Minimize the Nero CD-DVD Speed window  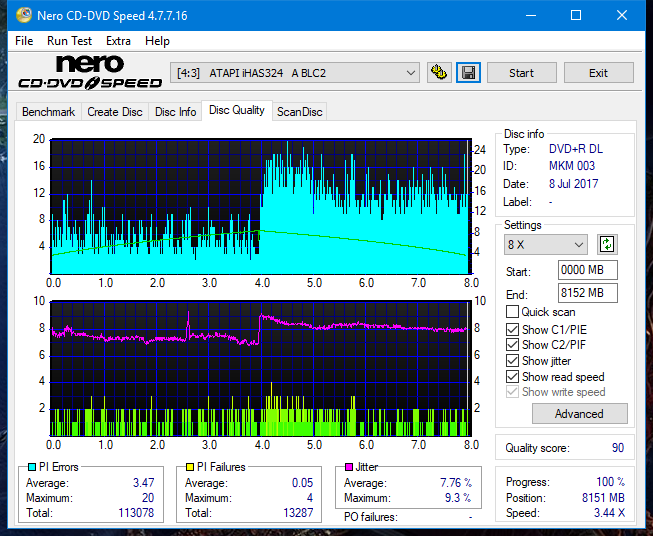click(x=531, y=15)
